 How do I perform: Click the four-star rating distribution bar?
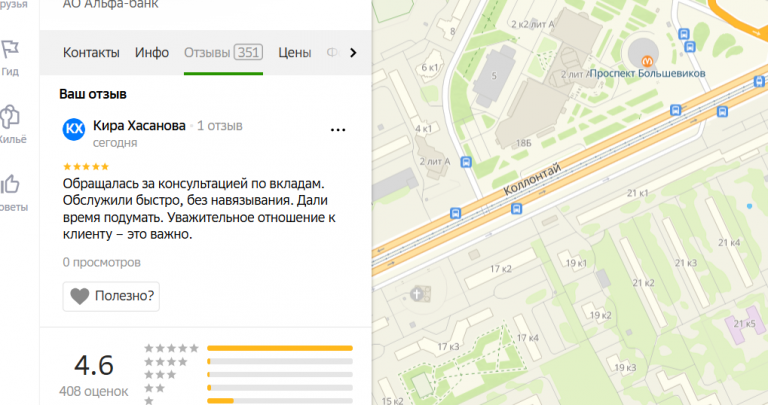(280, 361)
